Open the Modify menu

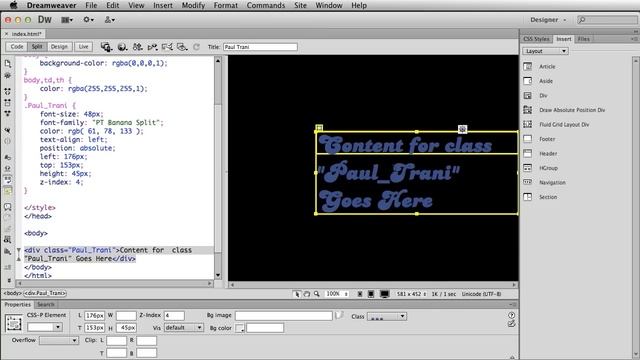193,5
